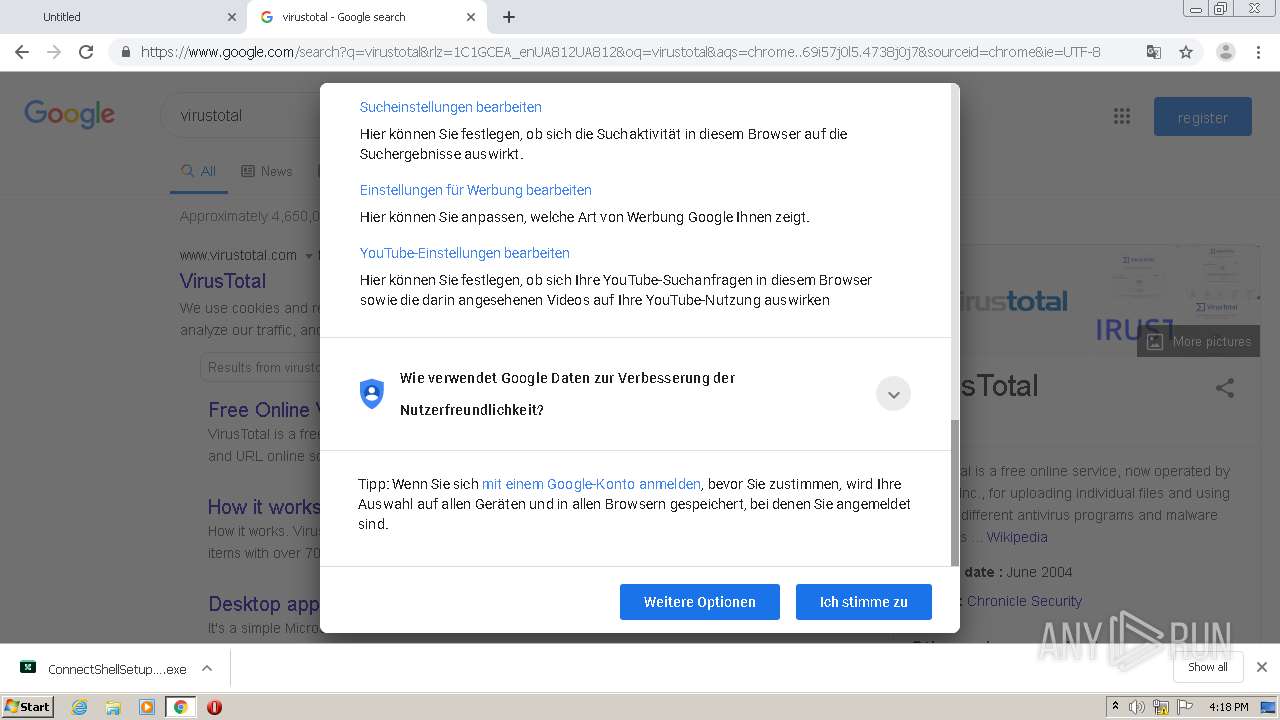Click the 4:18 PM taskbar clock
The height and width of the screenshot is (720, 1280).
coord(1228,707)
